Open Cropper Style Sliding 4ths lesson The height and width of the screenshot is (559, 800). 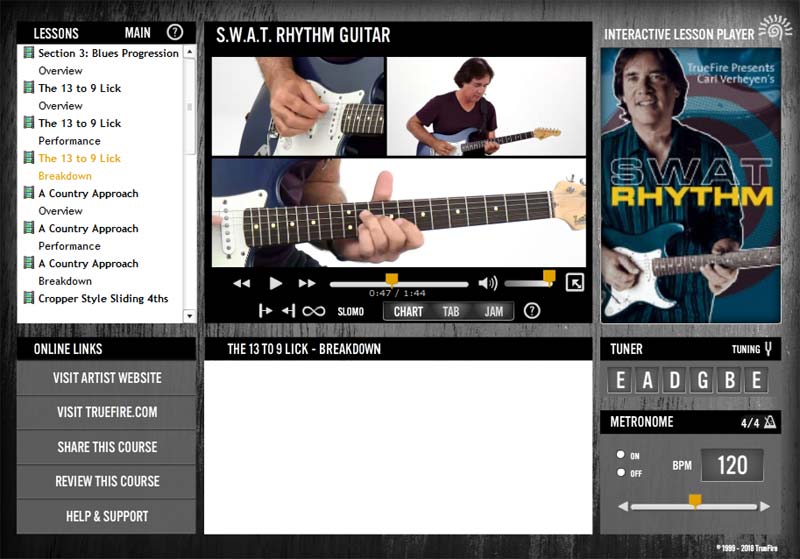click(97, 298)
